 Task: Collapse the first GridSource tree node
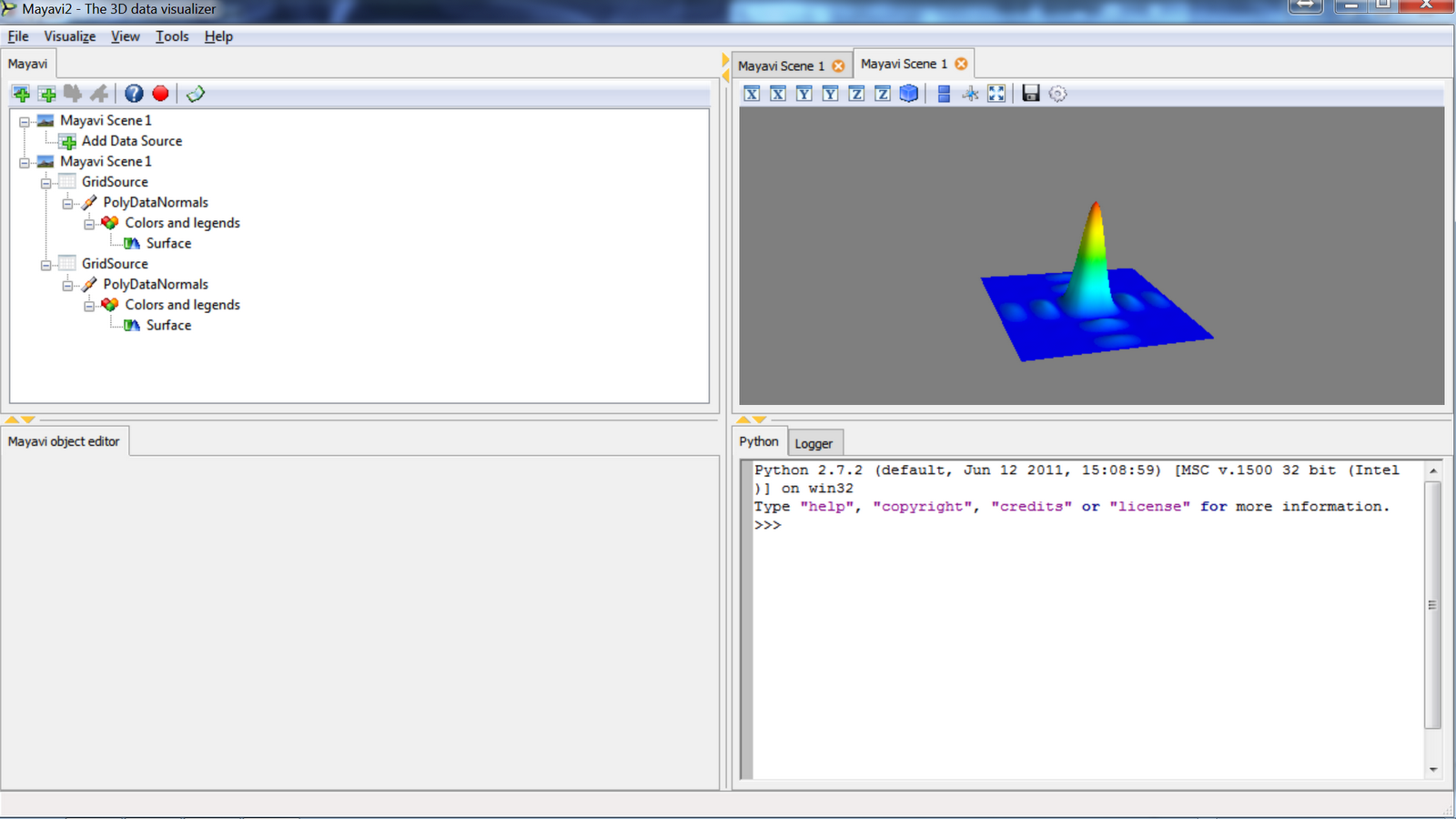(x=45, y=182)
